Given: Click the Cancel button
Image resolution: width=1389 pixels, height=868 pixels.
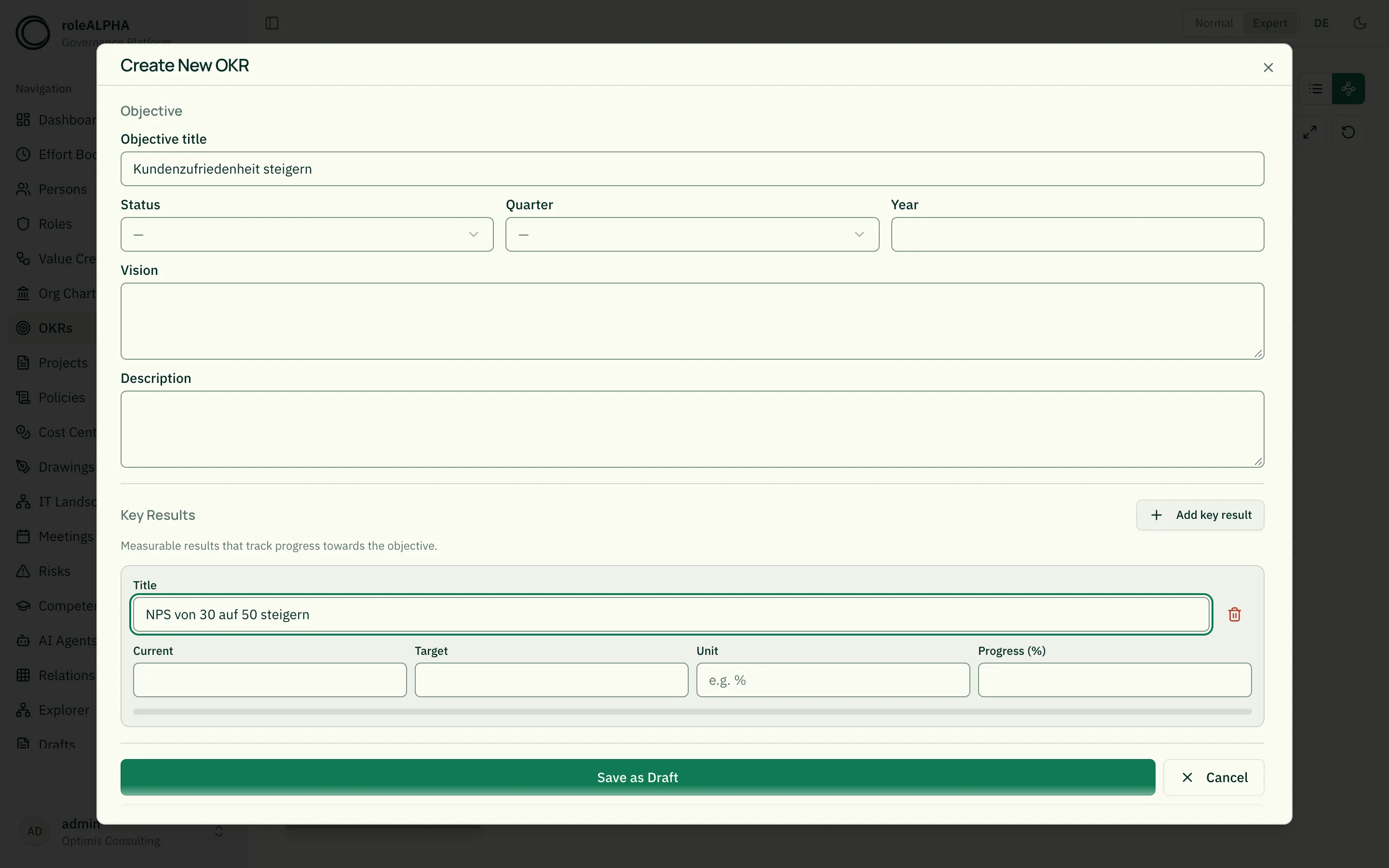Looking at the screenshot, I should point(1213,777).
